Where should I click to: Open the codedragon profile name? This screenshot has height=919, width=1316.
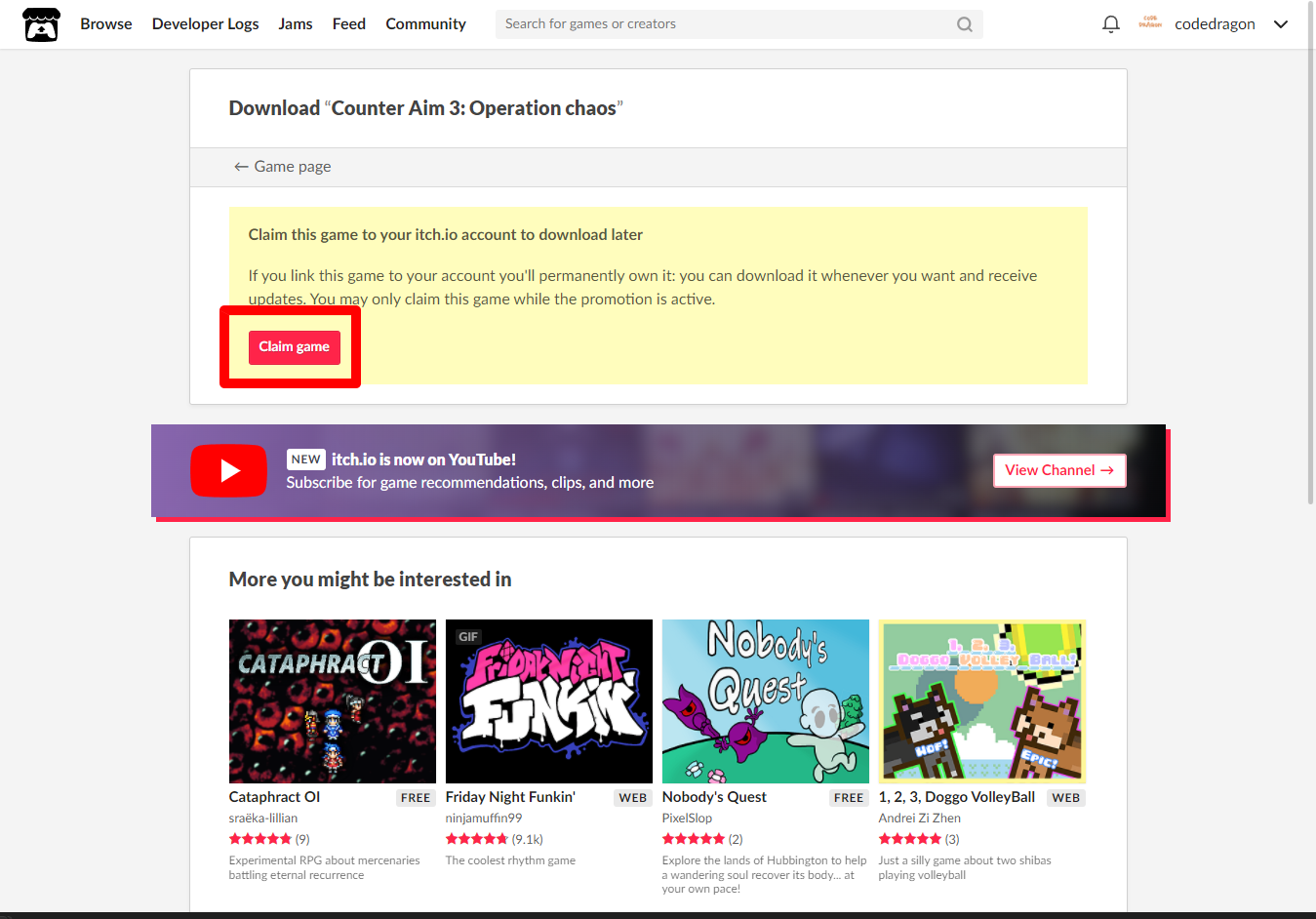1215,24
